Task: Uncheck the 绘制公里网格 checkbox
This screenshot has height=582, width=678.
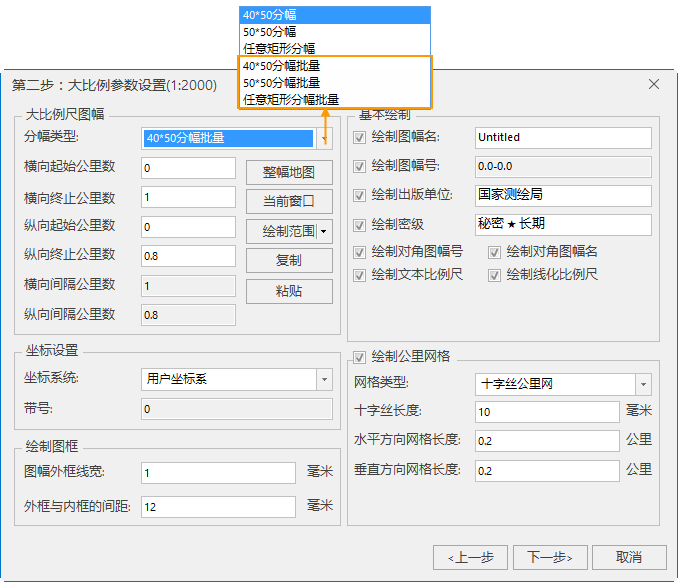Action: point(360,357)
